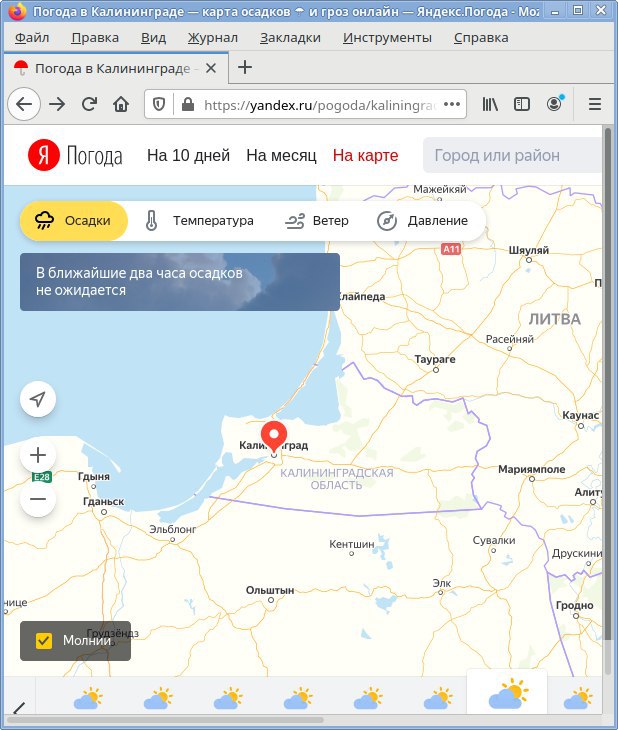Open the Правка menu
Image resolution: width=618 pixels, height=730 pixels.
[95, 37]
